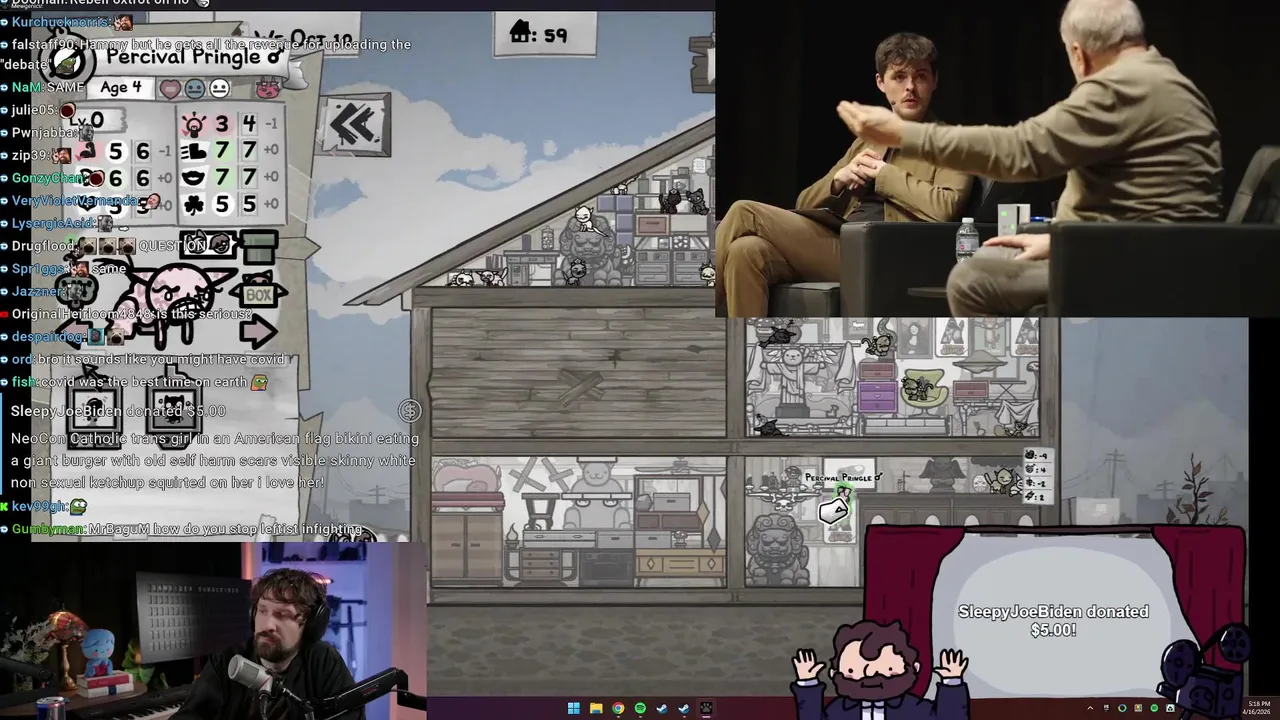The image size is (1280, 720).
Task: Click the lightbulb intelligence stat icon
Action: click(x=194, y=124)
